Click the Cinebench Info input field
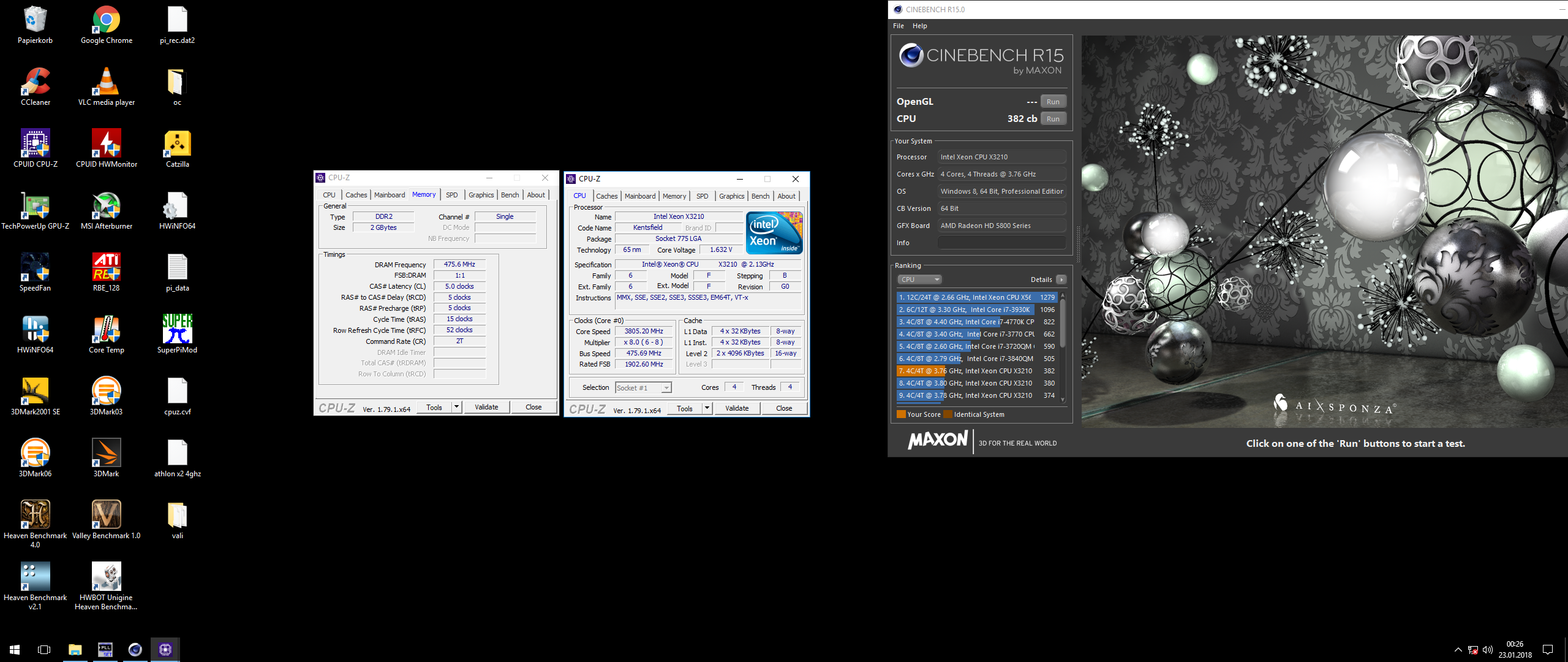This screenshot has width=1568, height=662. point(1001,243)
